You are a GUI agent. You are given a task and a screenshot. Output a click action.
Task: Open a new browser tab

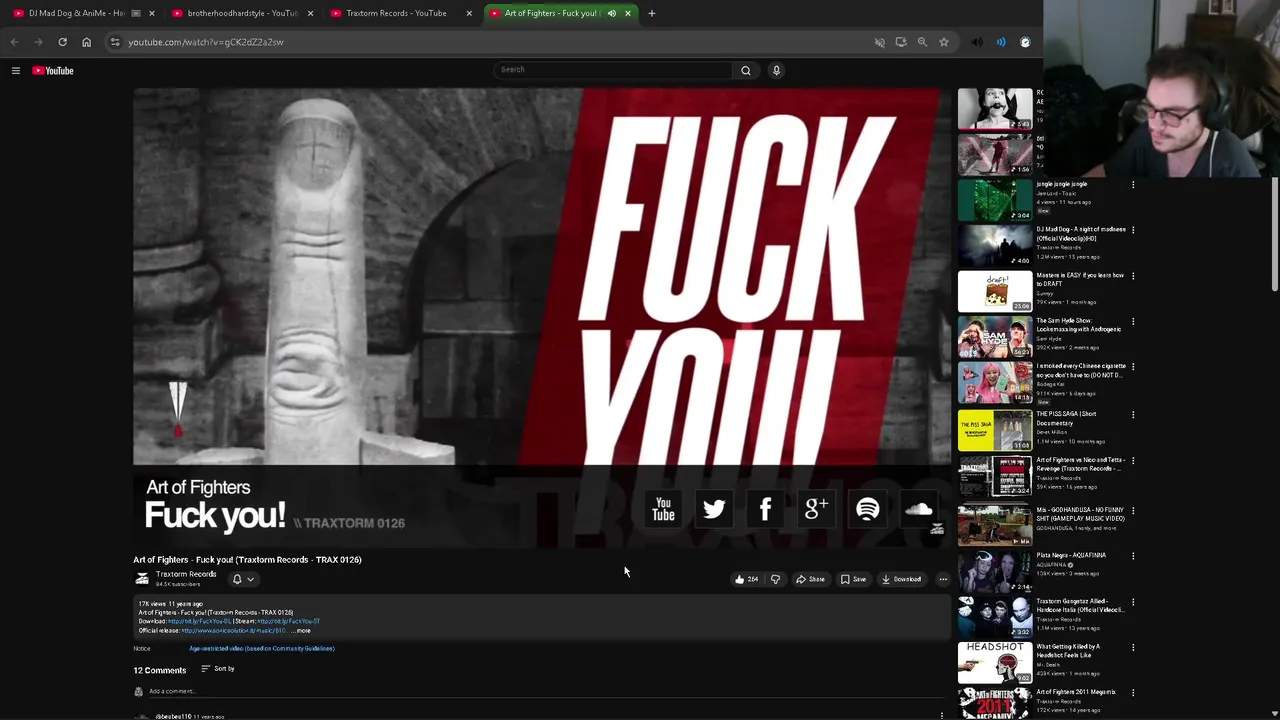(x=651, y=13)
